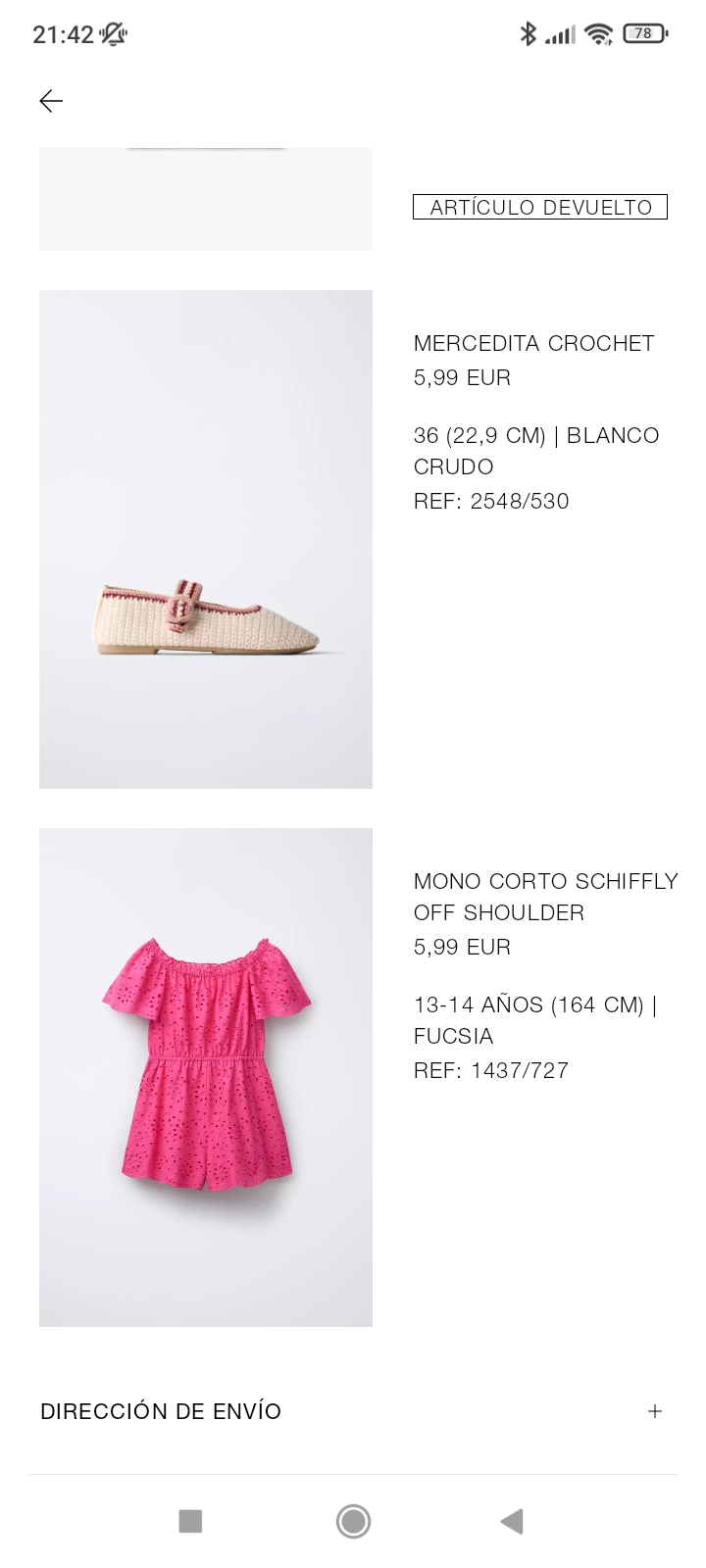Tap the Wi-Fi status icon
This screenshot has height=1568, width=706.
click(x=598, y=34)
